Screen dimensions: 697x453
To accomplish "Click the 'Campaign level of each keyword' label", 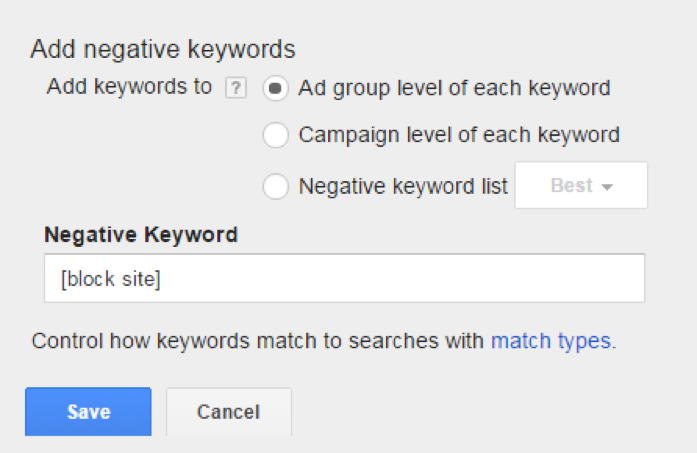I will coord(459,135).
